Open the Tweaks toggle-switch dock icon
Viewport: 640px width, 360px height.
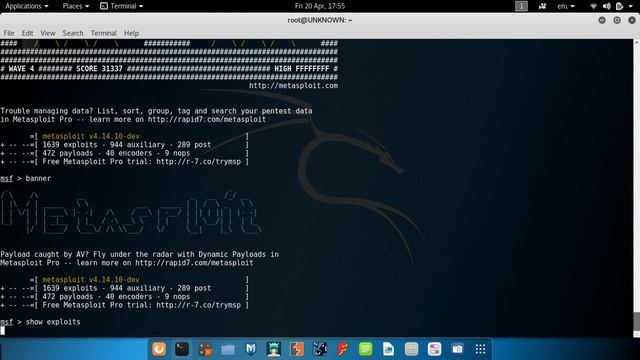coord(434,349)
